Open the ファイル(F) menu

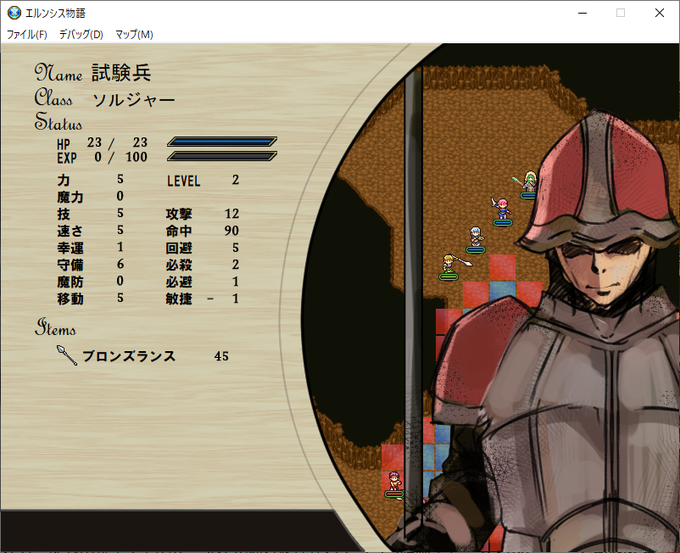(27, 34)
